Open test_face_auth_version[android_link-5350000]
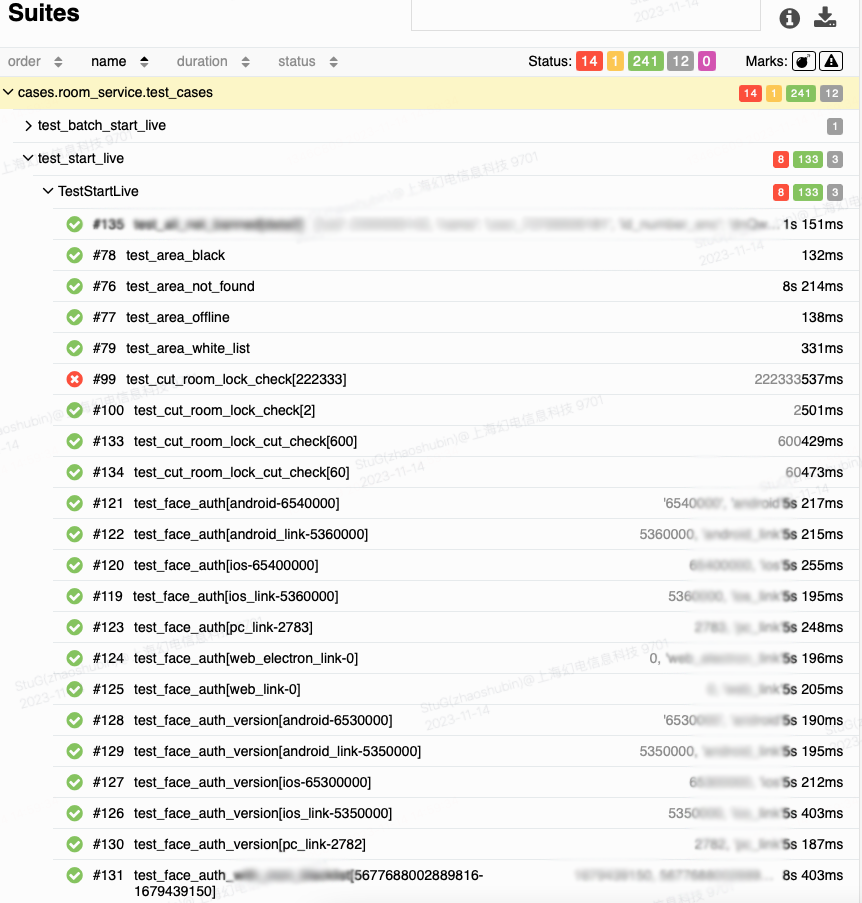Viewport: 862px width, 903px height. click(x=456, y=752)
